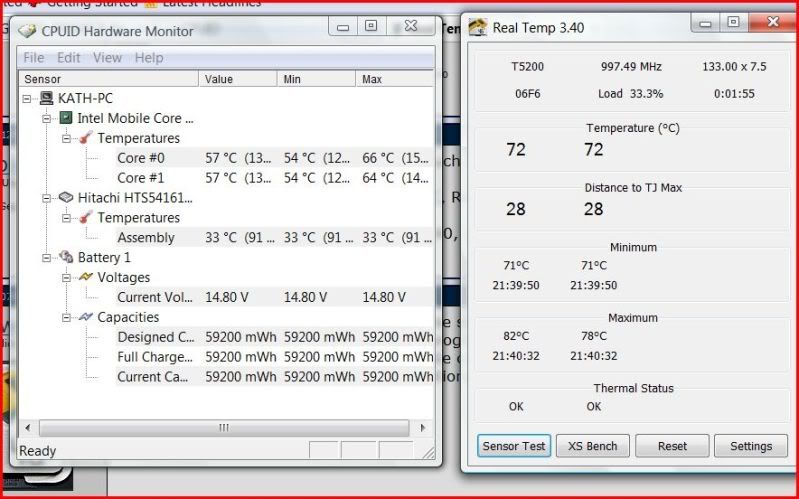
Task: Select the Core #1 row
Action: [274, 177]
